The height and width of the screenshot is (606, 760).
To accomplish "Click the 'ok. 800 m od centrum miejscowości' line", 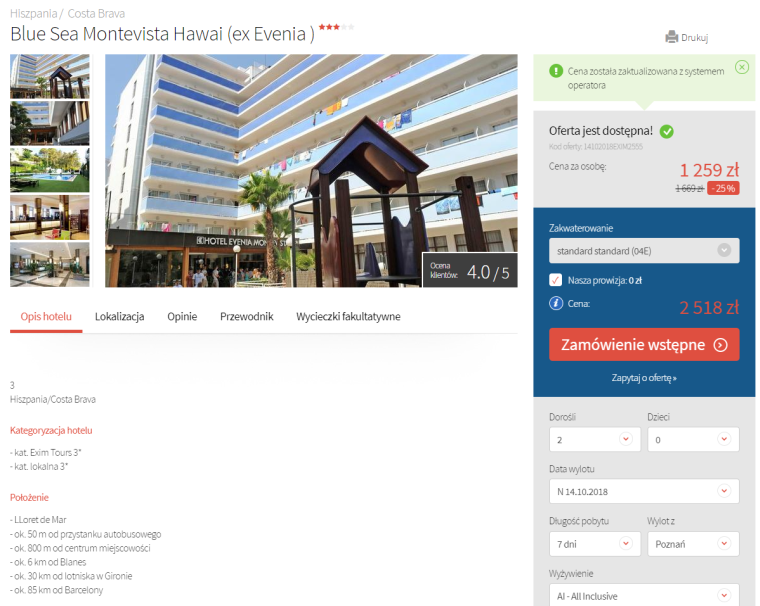I will (x=80, y=548).
